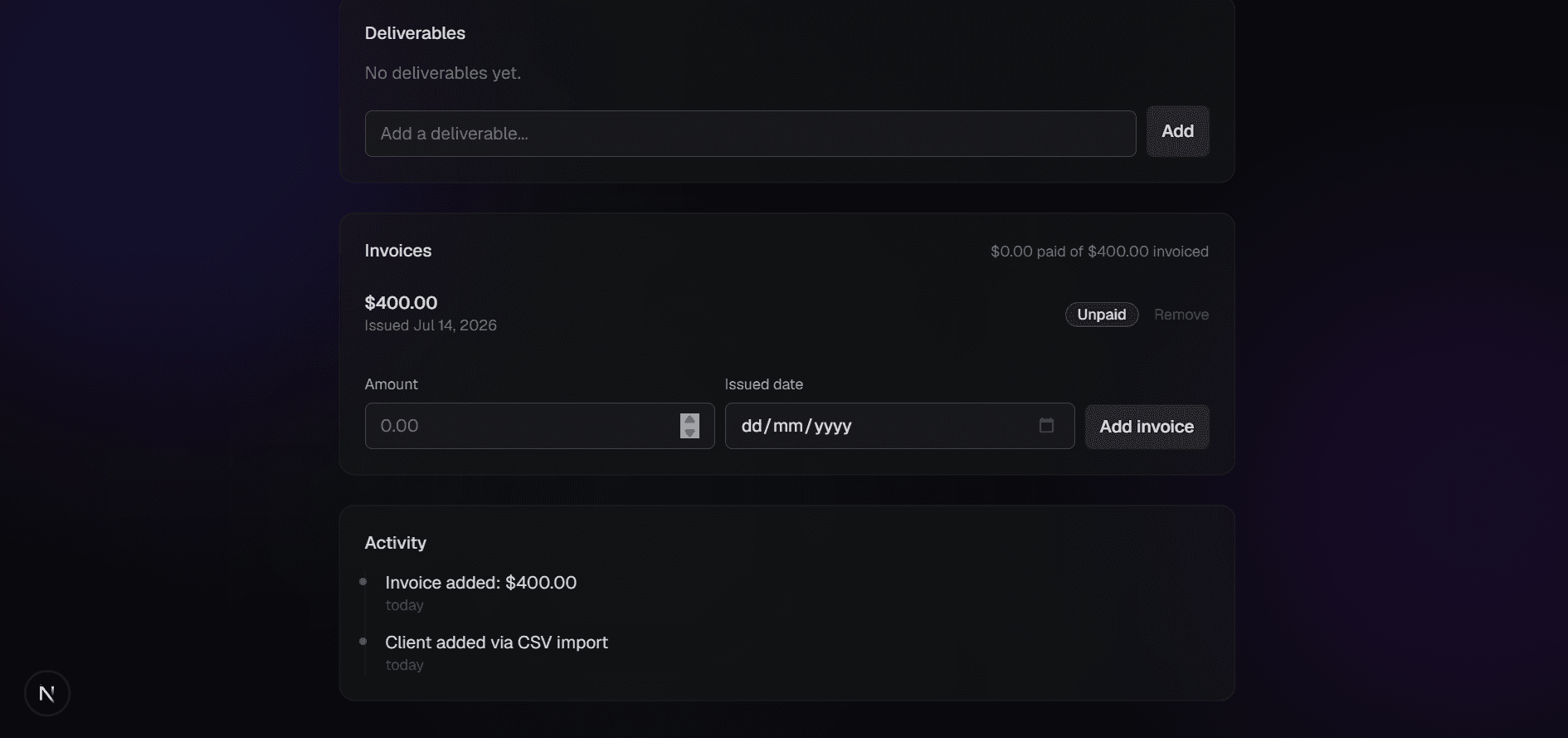Click the Client added via CSV import entry

click(x=496, y=643)
